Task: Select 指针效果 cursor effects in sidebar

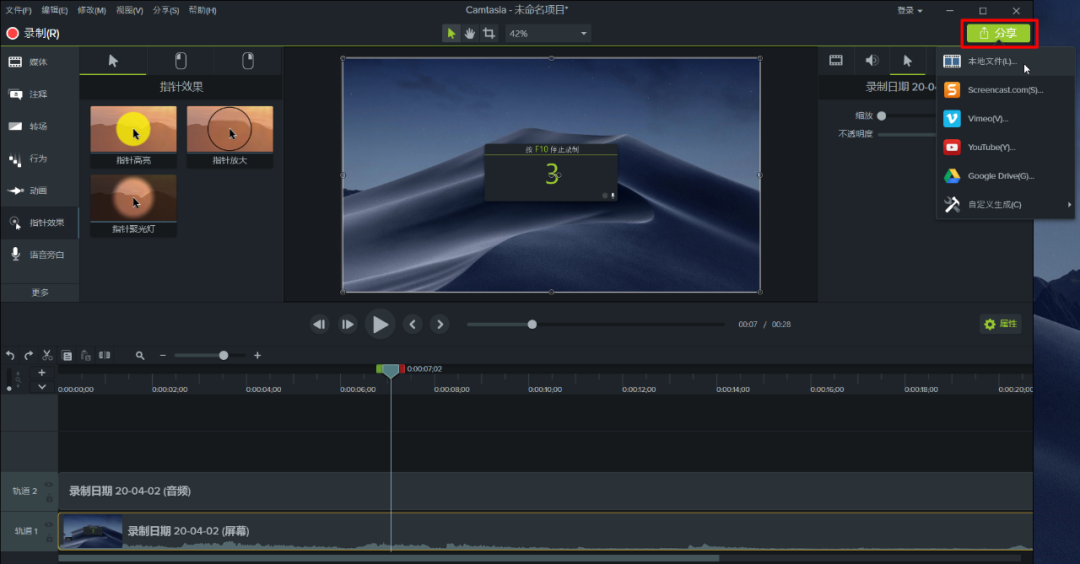Action: pyautogui.click(x=39, y=223)
